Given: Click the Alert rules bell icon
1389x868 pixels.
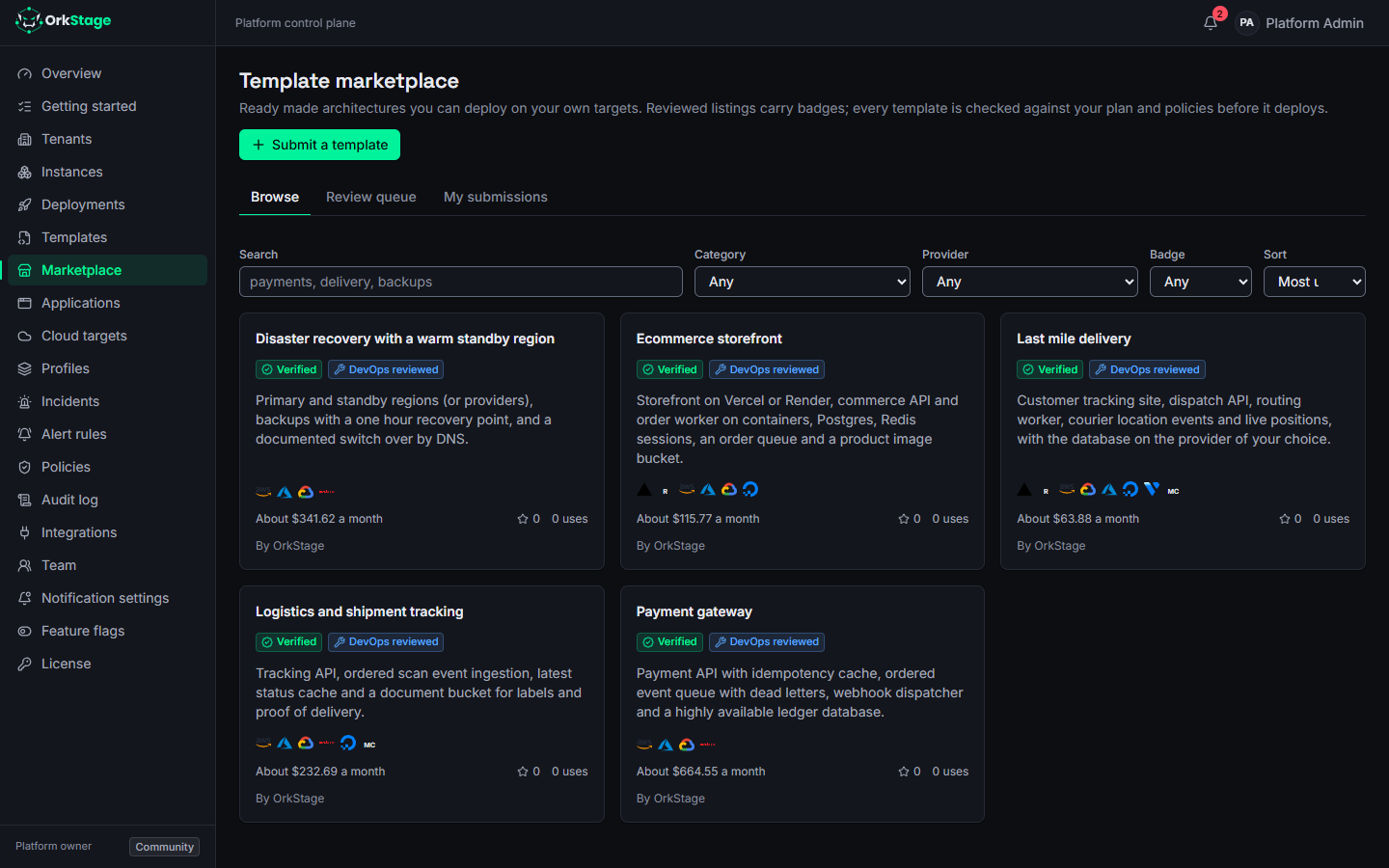Looking at the screenshot, I should coord(25,434).
